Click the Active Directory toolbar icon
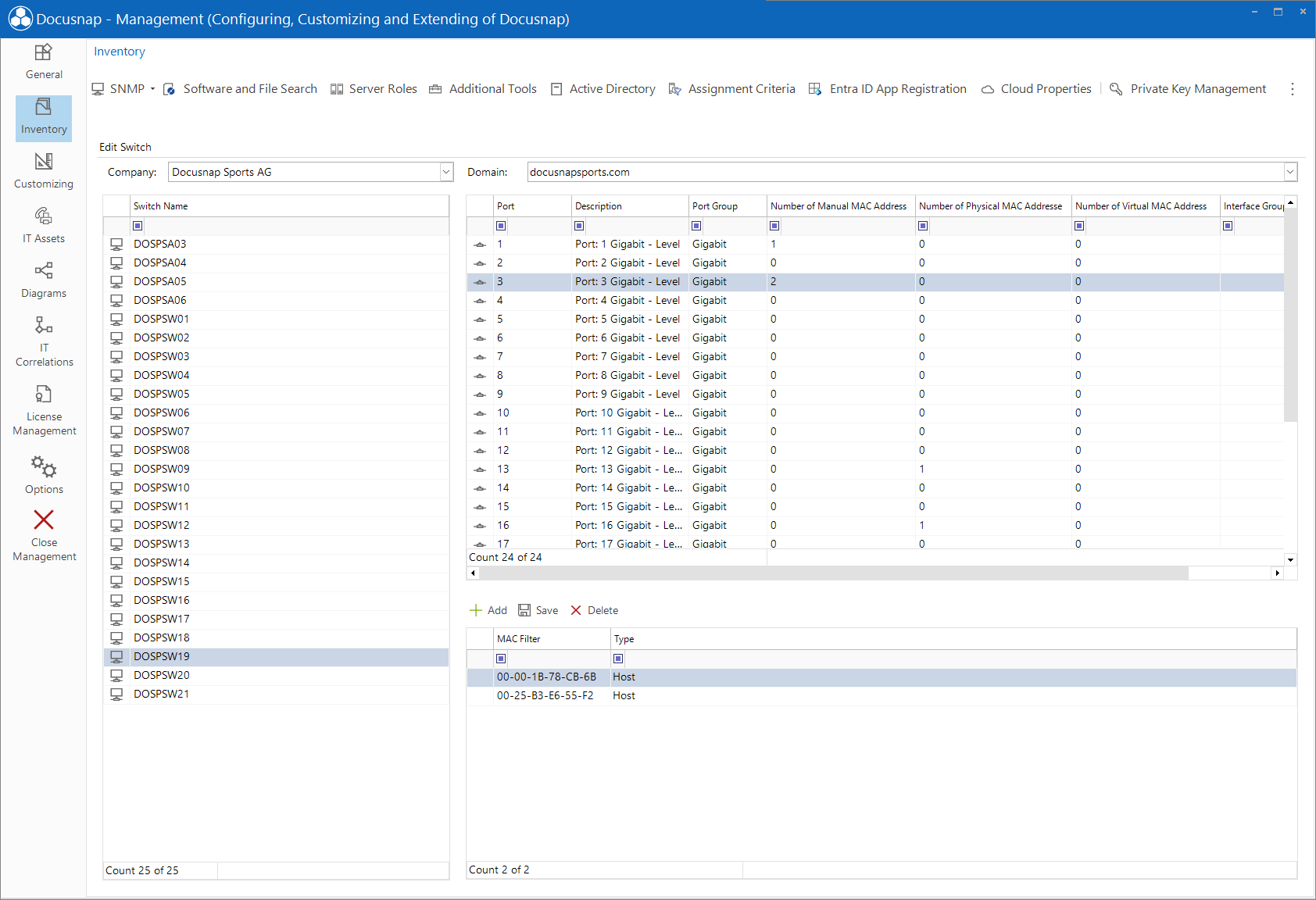This screenshot has height=900, width=1316. (556, 89)
